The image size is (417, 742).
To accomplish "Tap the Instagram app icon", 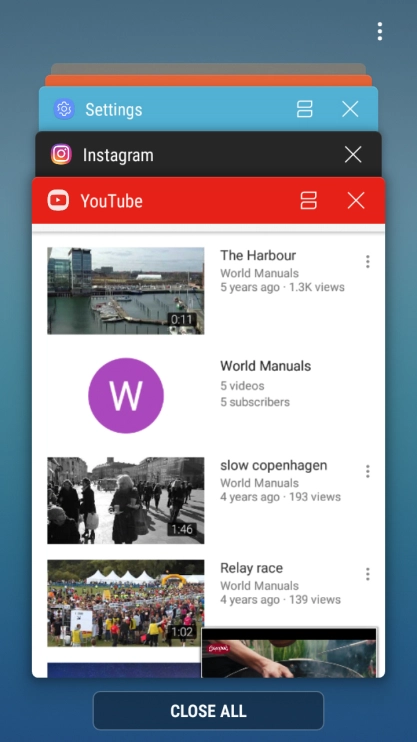I will tap(62, 155).
